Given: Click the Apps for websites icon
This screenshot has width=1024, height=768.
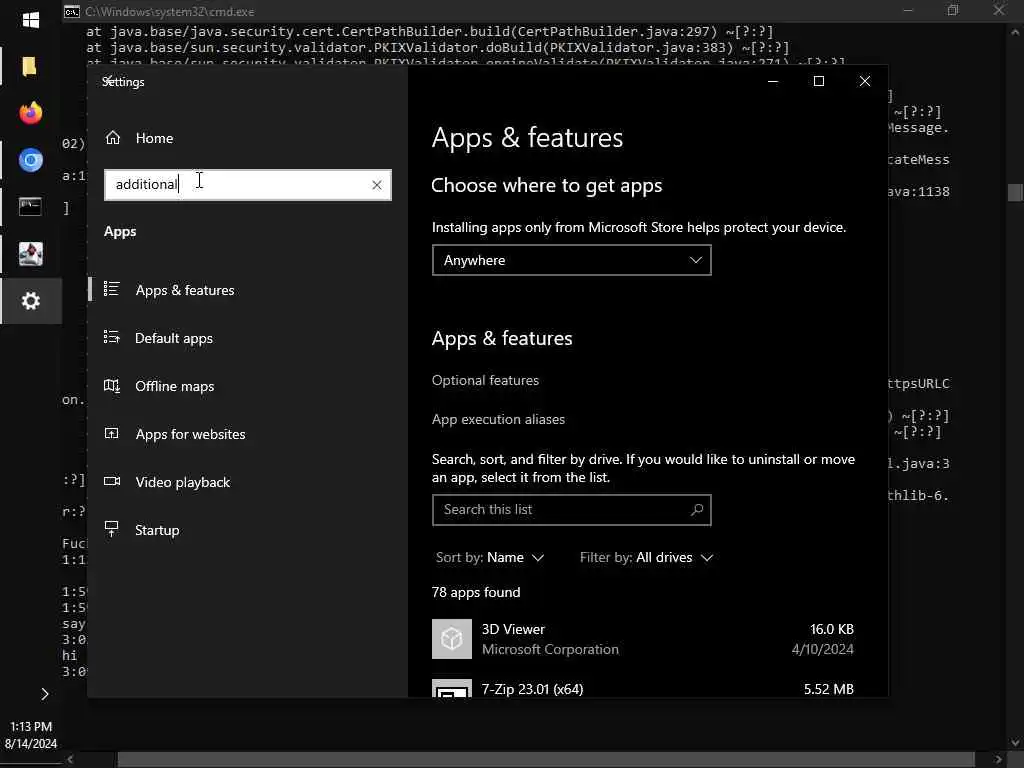Looking at the screenshot, I should [112, 433].
